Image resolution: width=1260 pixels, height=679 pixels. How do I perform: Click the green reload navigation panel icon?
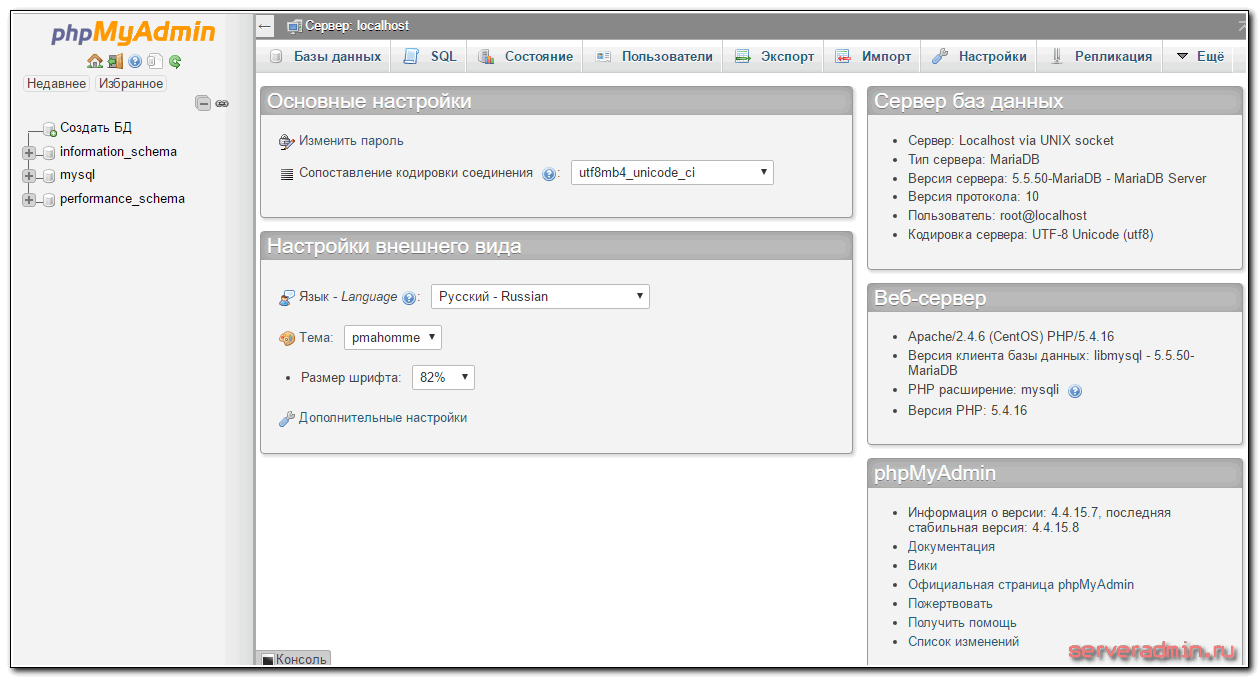pos(175,61)
